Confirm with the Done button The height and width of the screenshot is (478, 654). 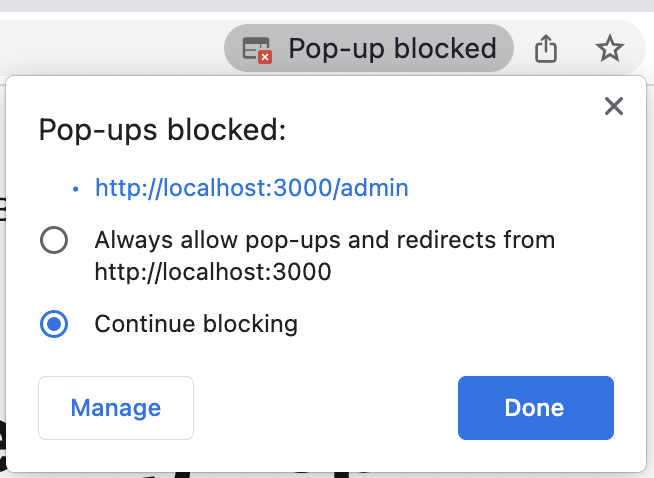(536, 408)
